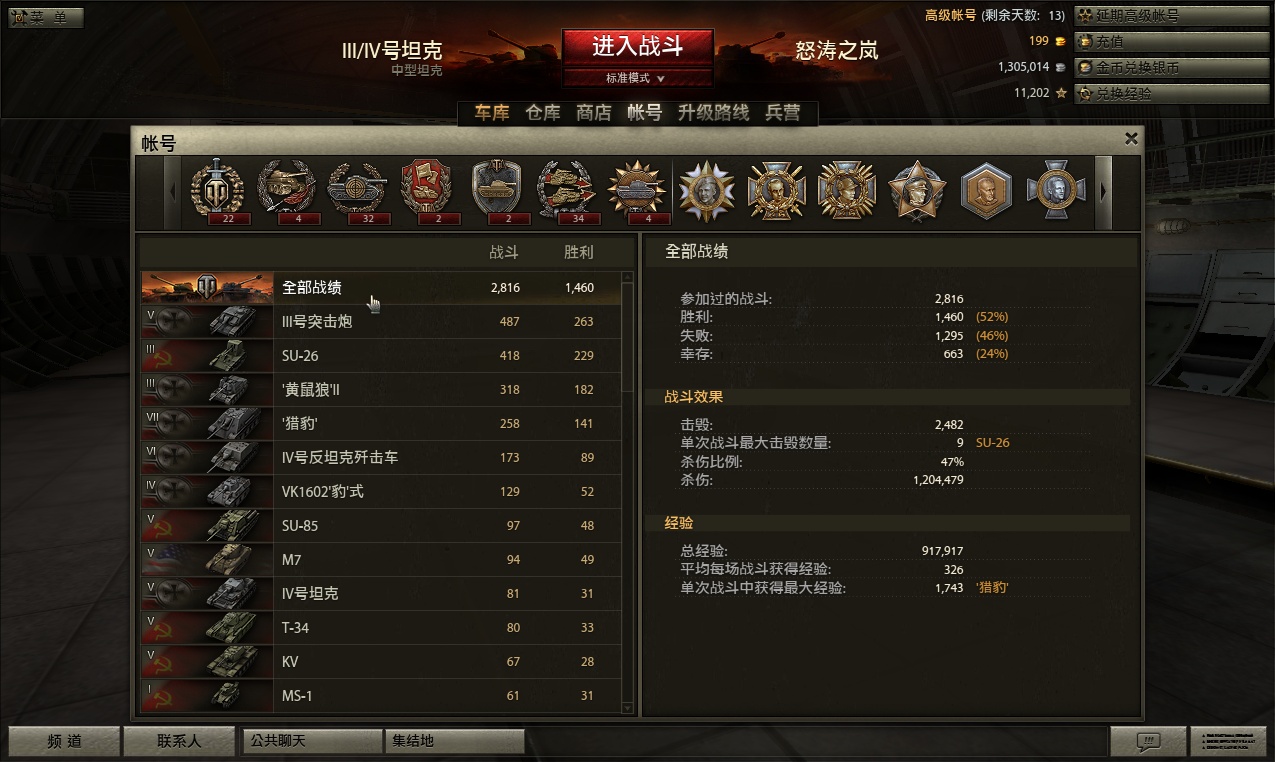This screenshot has width=1275, height=762.
Task: Click the crosshair tank medal with count 32
Action: click(x=357, y=191)
